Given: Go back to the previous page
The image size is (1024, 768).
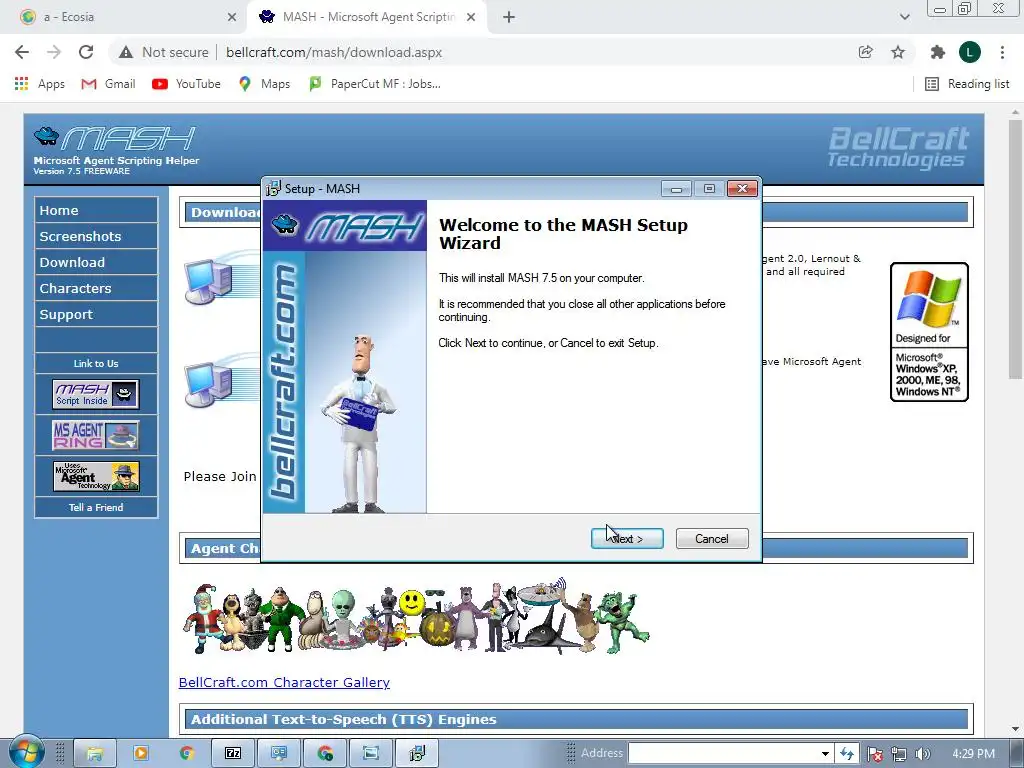Looking at the screenshot, I should (22, 52).
